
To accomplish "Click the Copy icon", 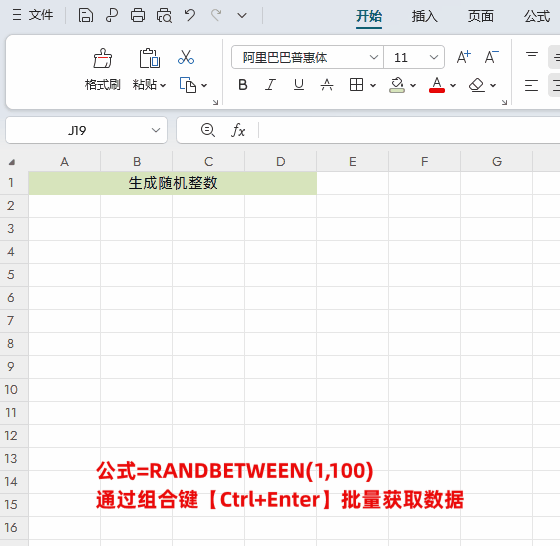I will pyautogui.click(x=188, y=85).
